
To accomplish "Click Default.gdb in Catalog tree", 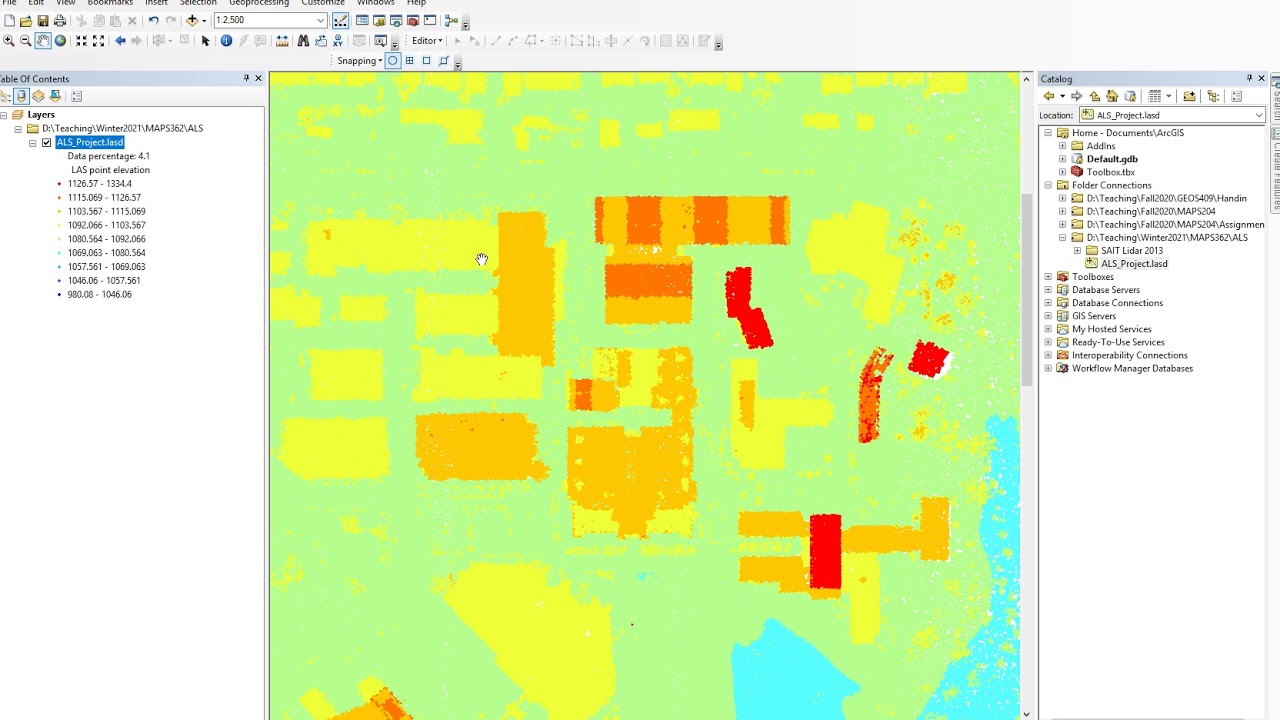I will [1112, 159].
